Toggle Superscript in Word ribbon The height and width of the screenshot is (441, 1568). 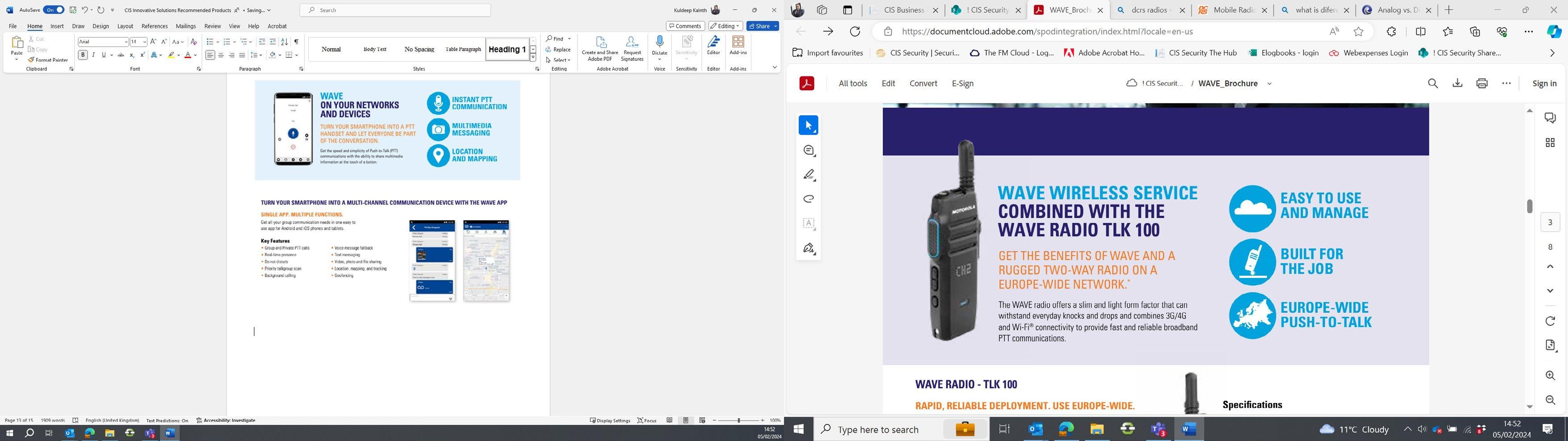[143, 55]
